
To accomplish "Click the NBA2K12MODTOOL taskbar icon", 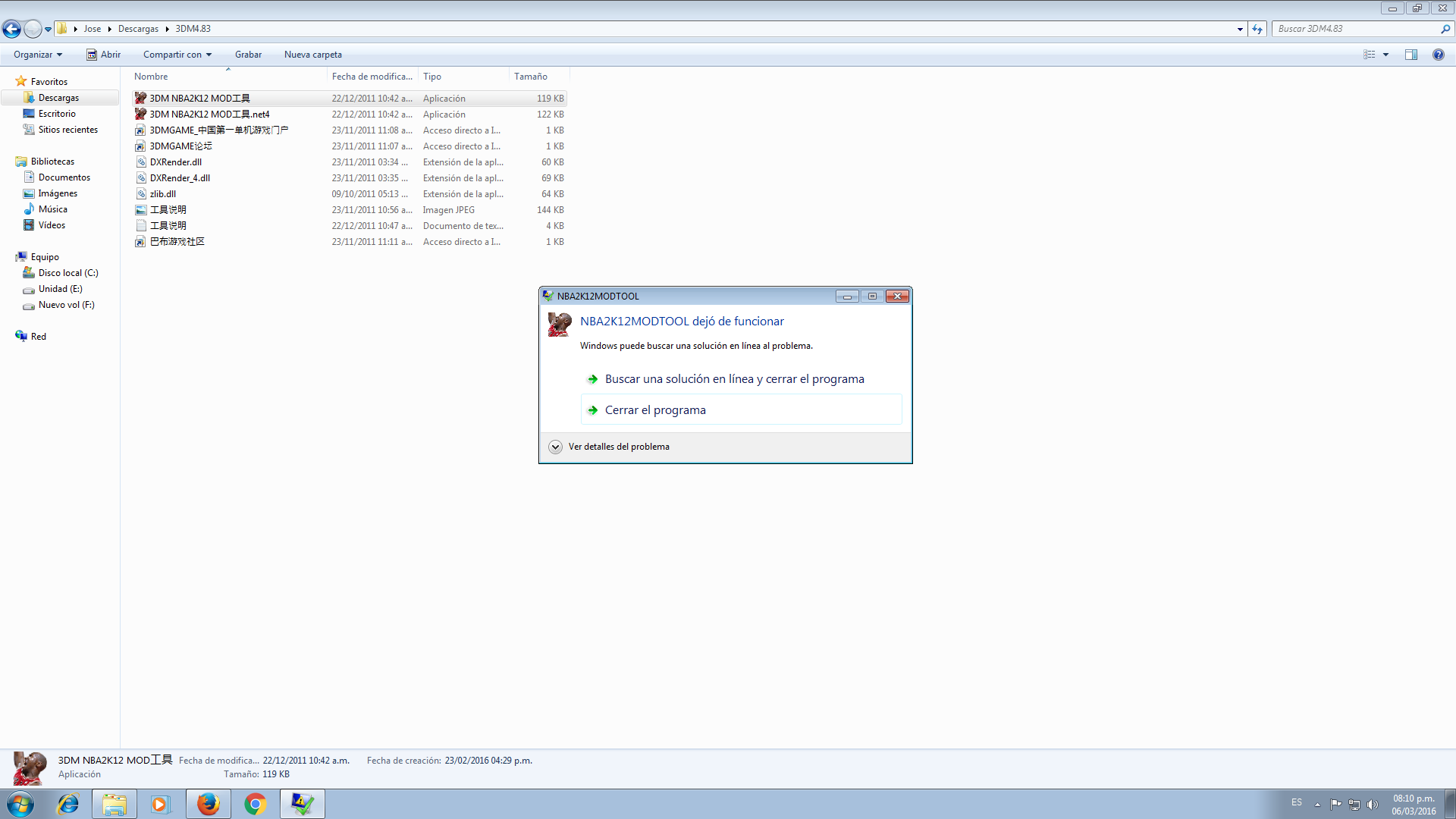I will (303, 804).
